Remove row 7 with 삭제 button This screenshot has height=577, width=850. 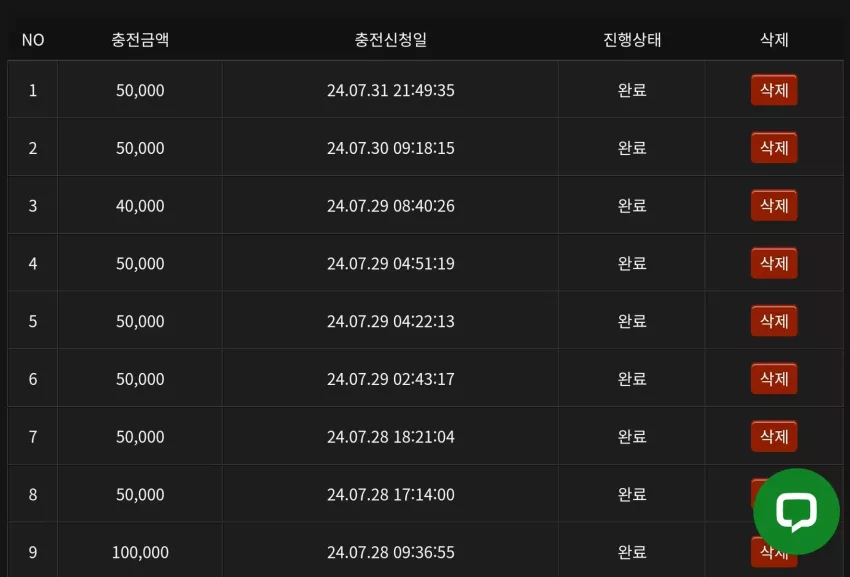pos(774,437)
